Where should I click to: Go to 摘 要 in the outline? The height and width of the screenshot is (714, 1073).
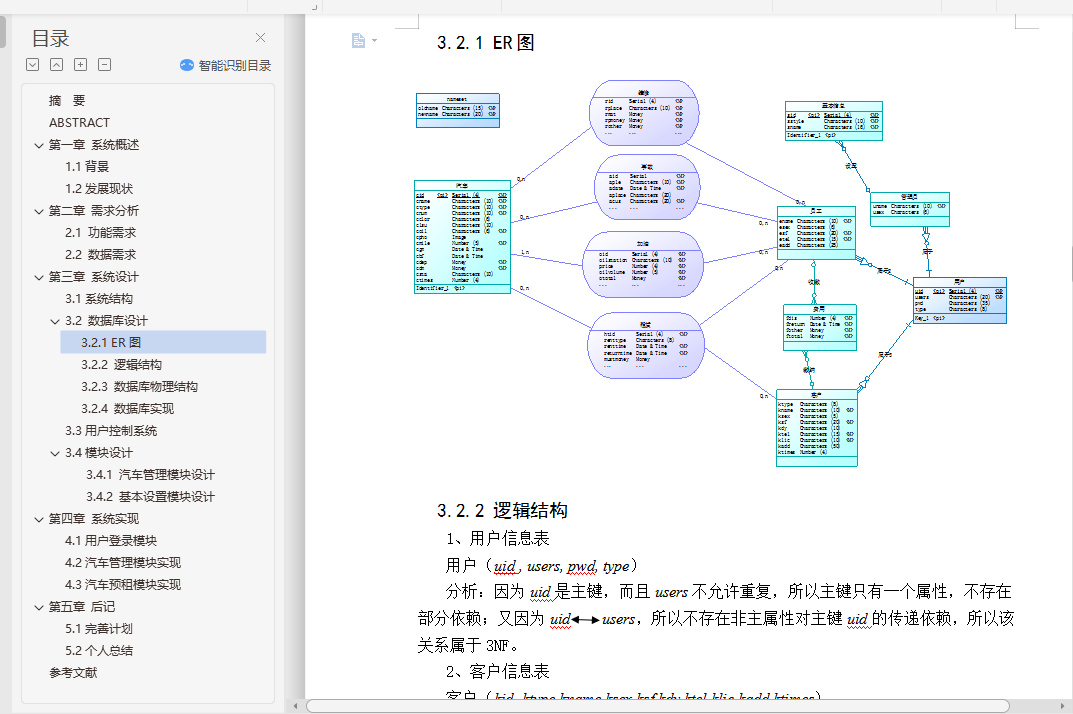pos(67,101)
